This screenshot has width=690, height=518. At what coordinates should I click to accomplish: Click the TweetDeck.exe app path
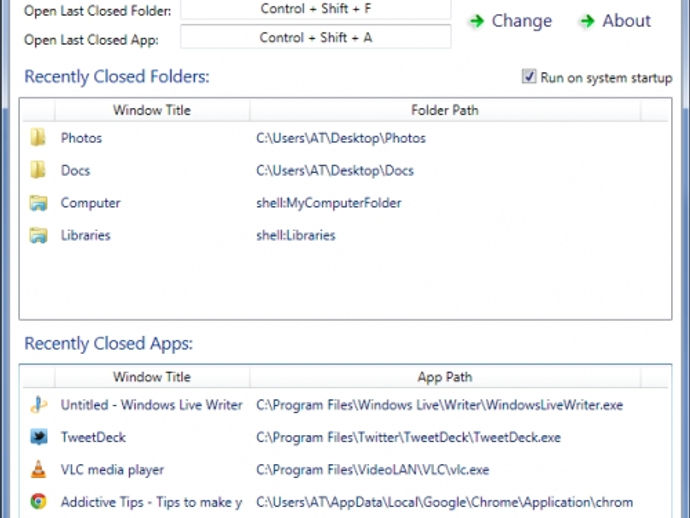coord(408,437)
